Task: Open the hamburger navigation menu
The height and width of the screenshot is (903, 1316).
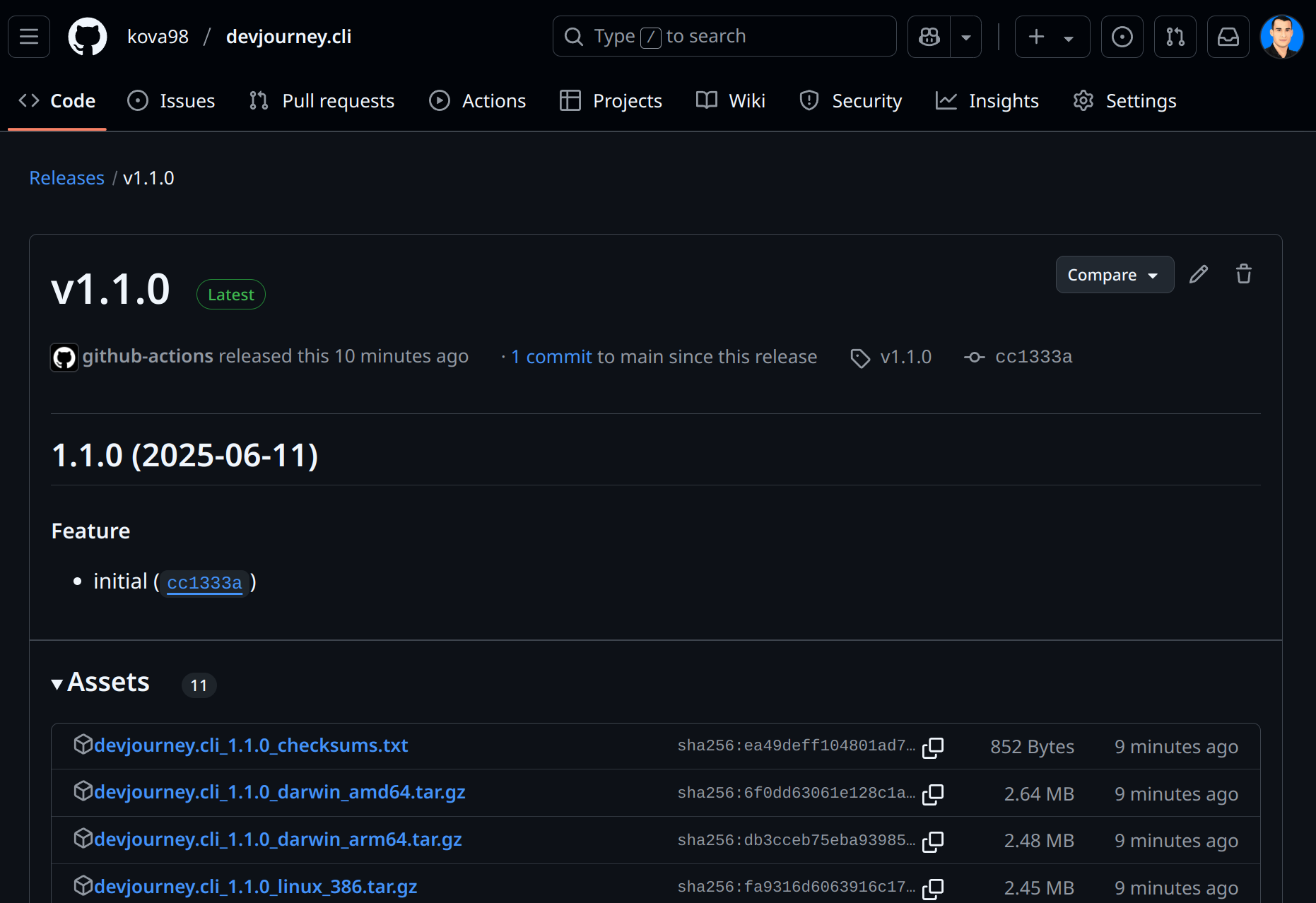Action: pos(29,37)
